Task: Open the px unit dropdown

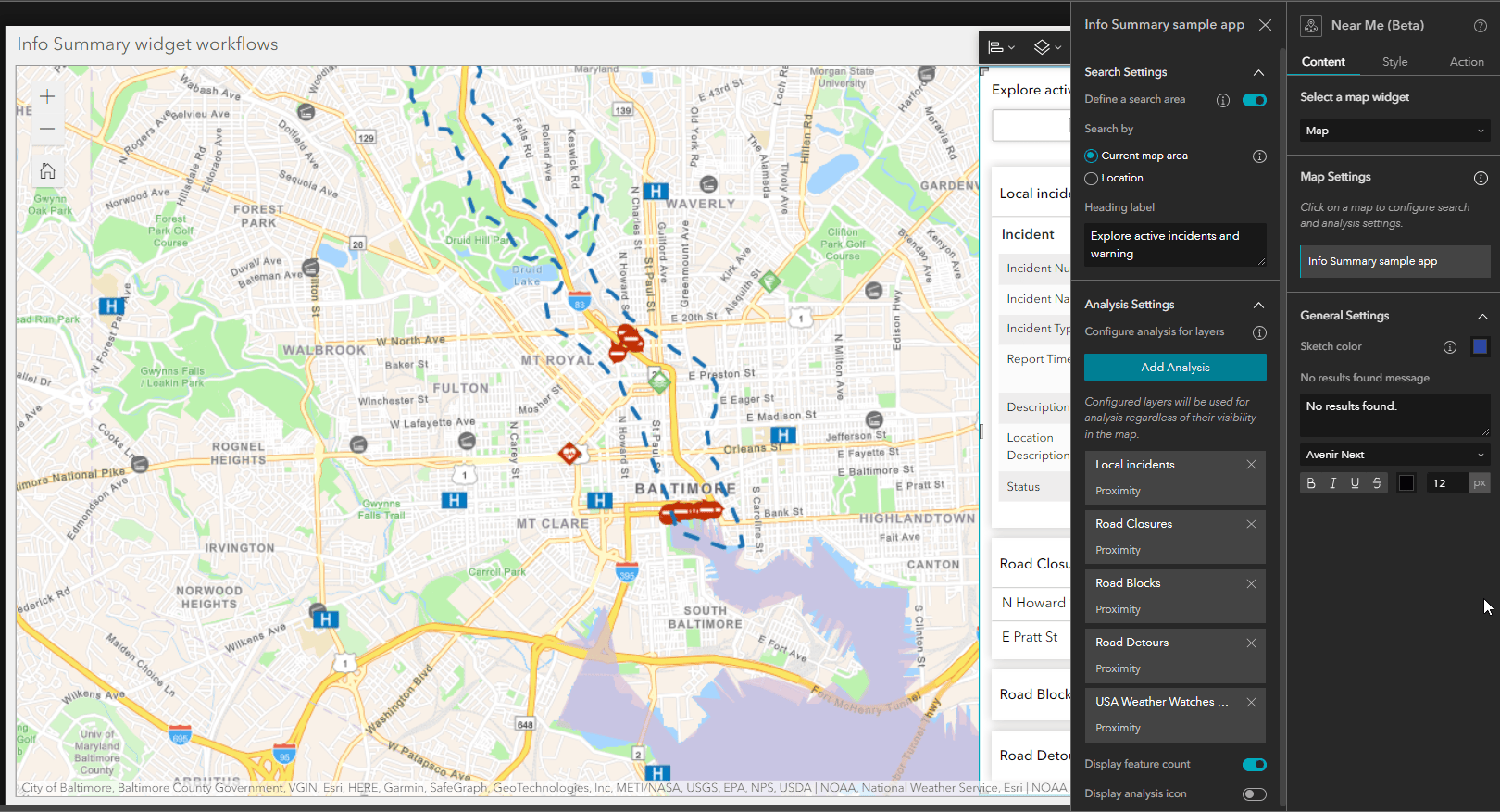Action: (x=1480, y=483)
